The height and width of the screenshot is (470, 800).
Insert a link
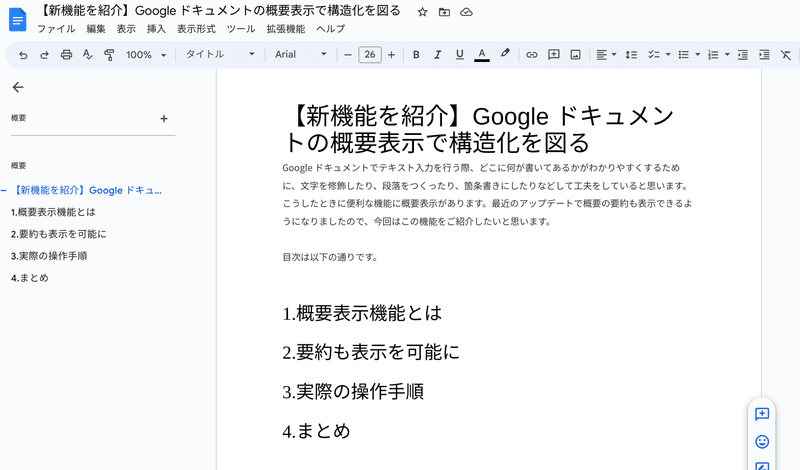pyautogui.click(x=532, y=55)
